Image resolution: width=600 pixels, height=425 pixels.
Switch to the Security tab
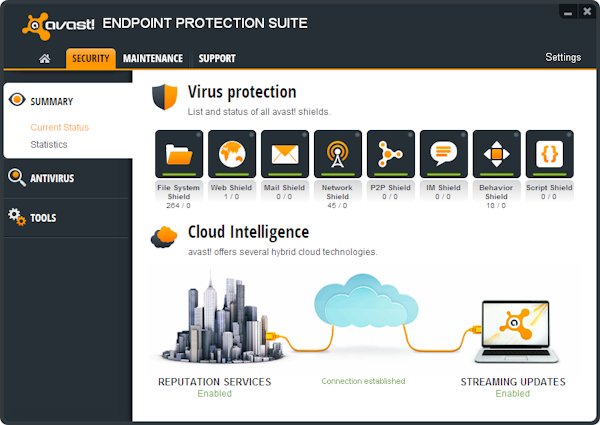point(91,58)
